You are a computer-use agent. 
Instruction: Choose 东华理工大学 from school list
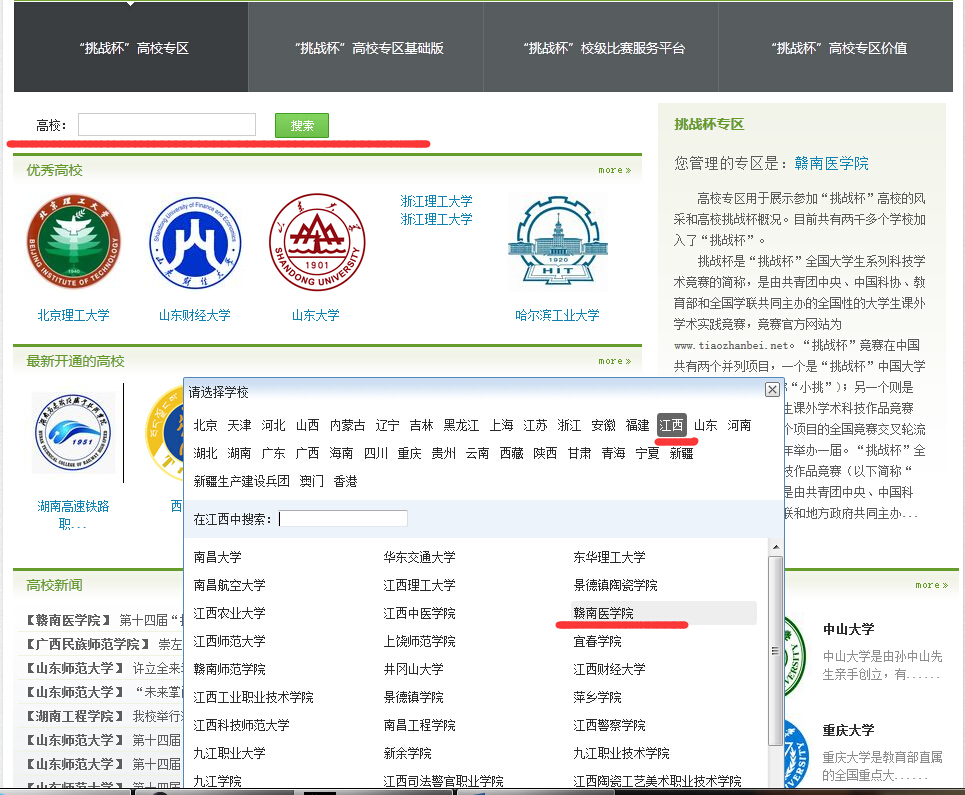(609, 557)
